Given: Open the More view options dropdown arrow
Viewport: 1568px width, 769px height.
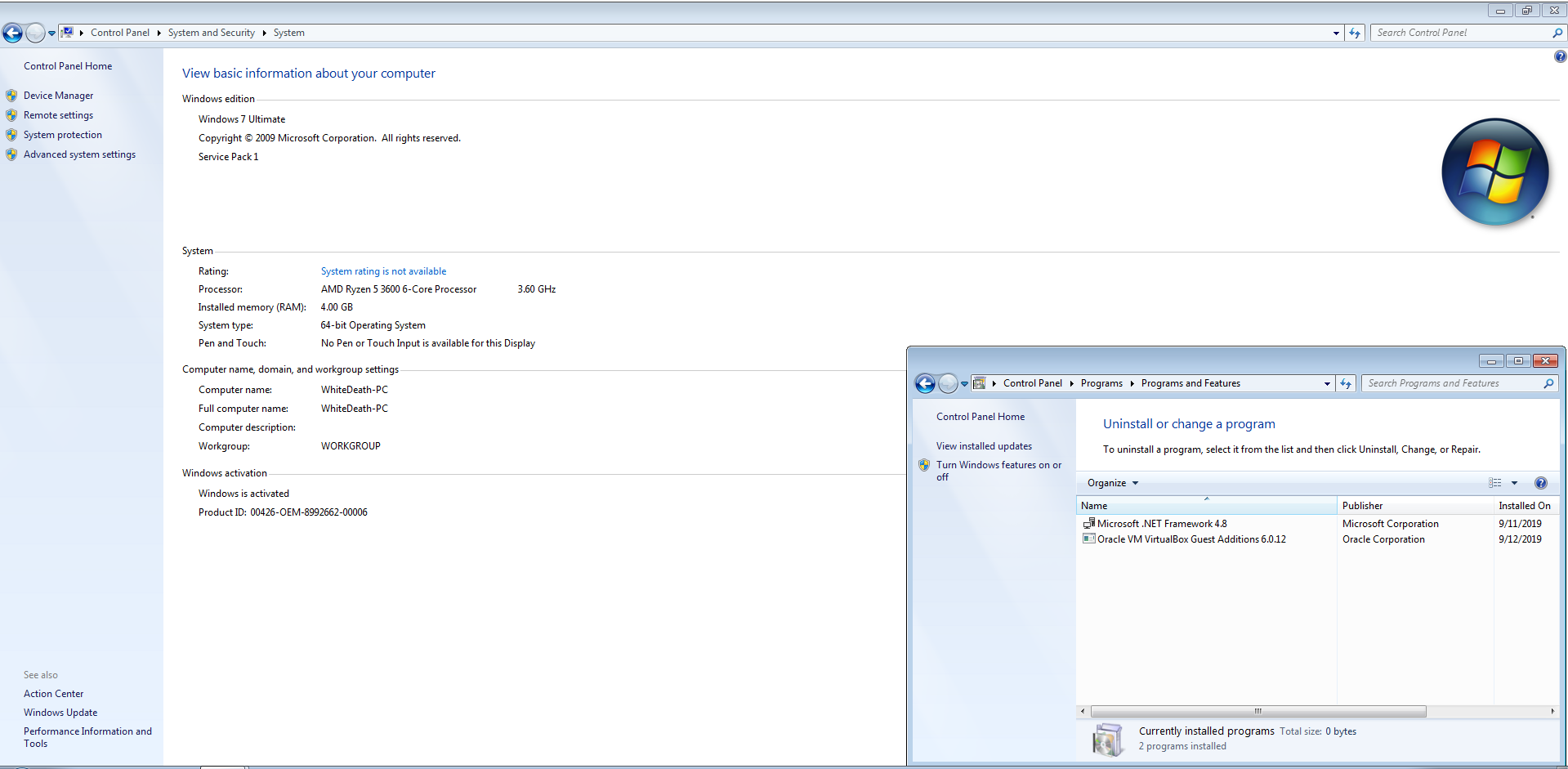Looking at the screenshot, I should pos(1514,483).
